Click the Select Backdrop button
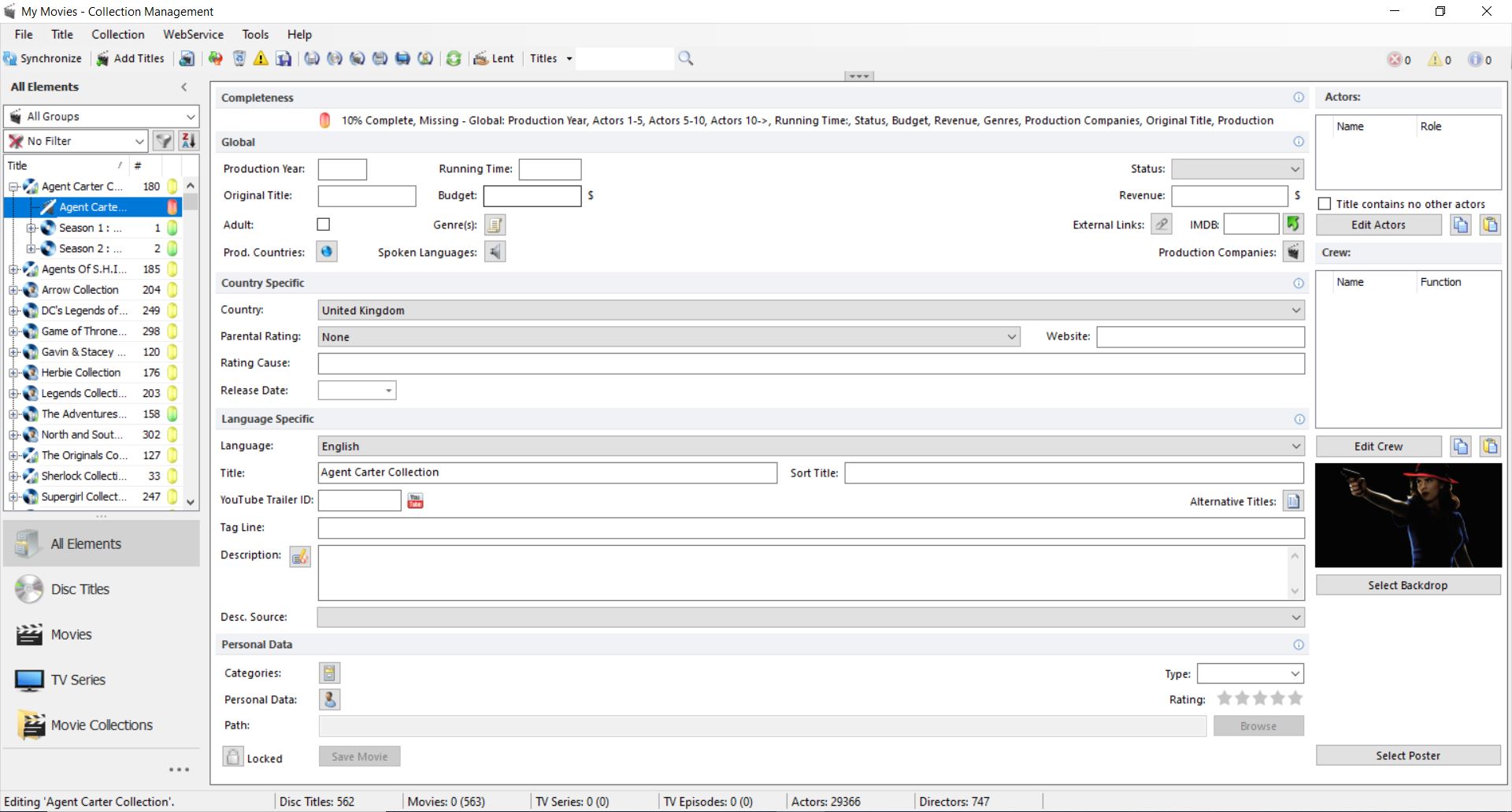 point(1408,585)
